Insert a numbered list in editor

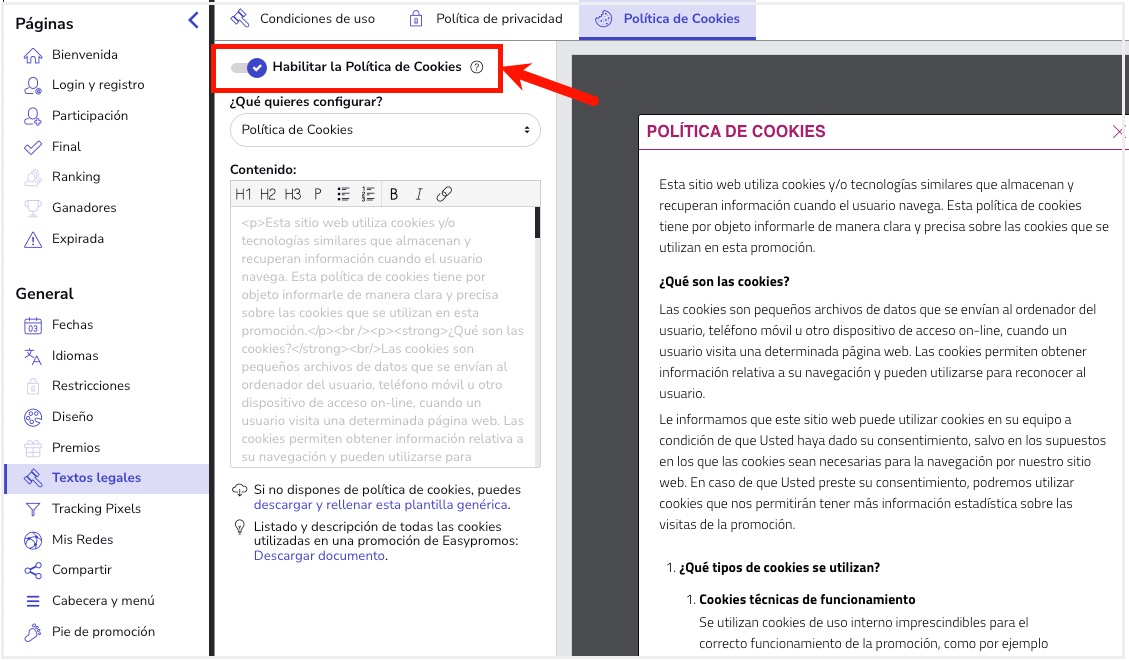(x=368, y=194)
